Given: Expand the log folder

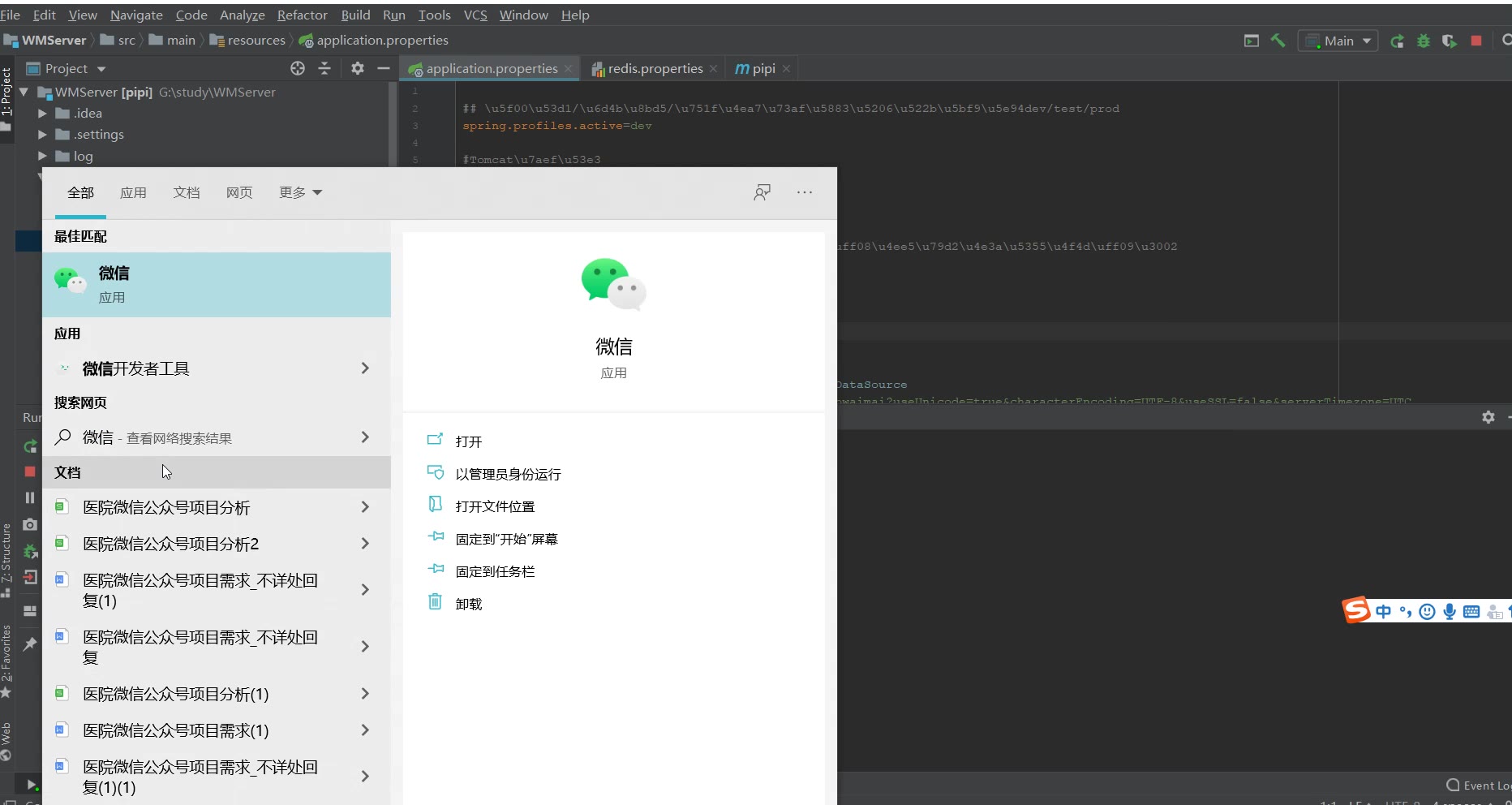Looking at the screenshot, I should tap(42, 156).
